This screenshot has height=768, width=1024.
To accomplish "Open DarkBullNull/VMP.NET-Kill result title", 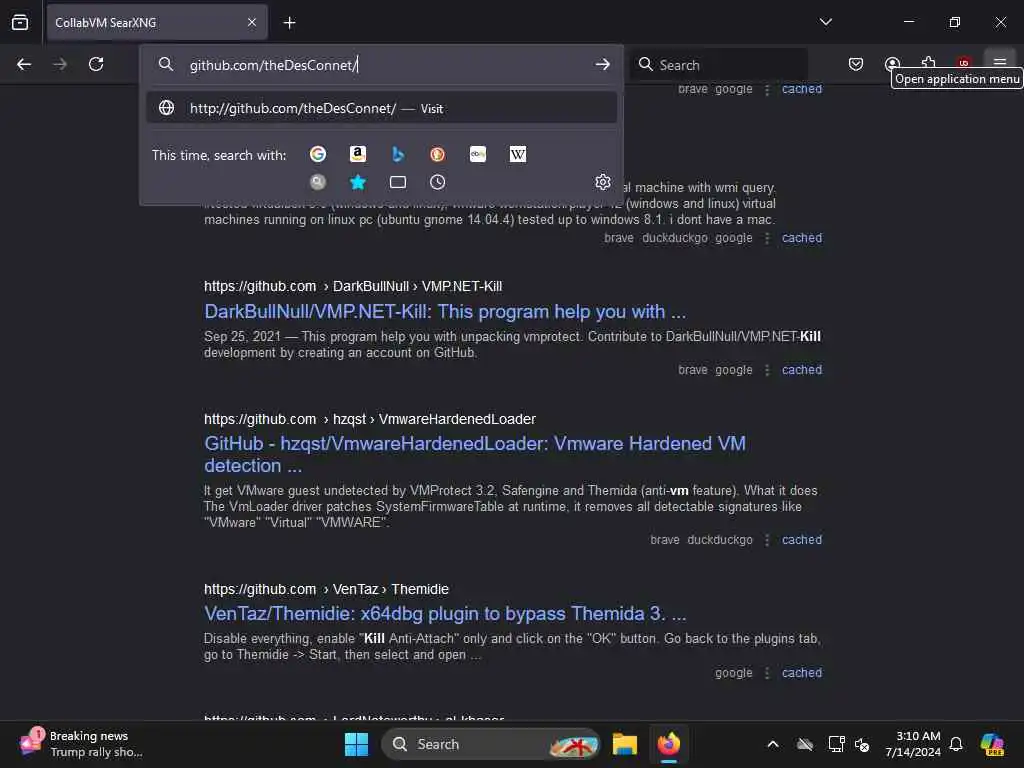I will point(445,312).
